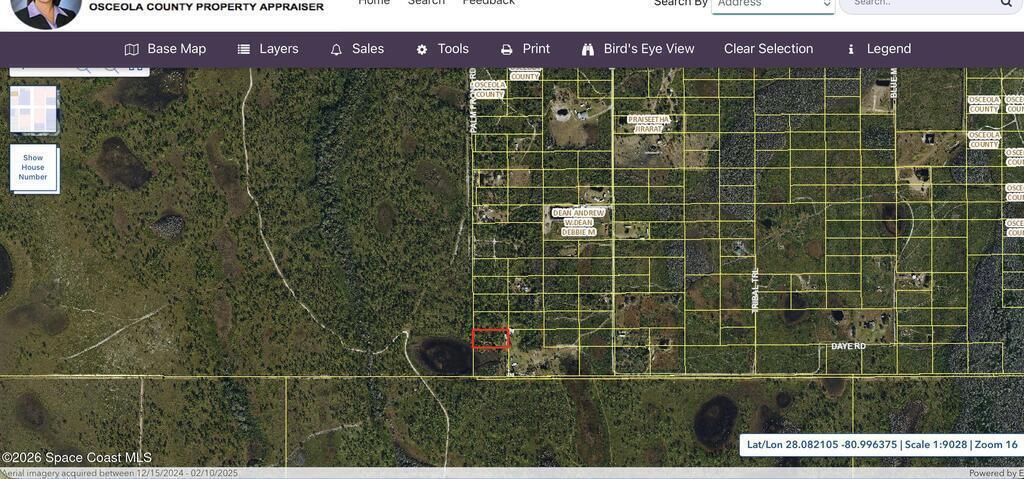Viewport: 1024px width, 479px height.
Task: Focus the Search text field
Action: tap(920, 4)
